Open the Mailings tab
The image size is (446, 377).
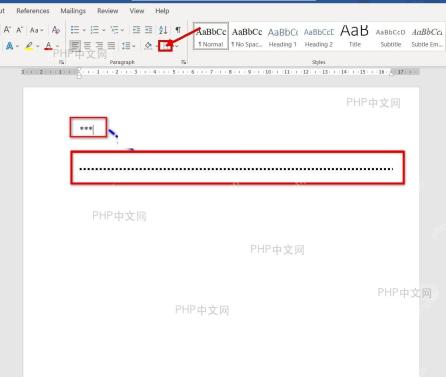(x=73, y=11)
